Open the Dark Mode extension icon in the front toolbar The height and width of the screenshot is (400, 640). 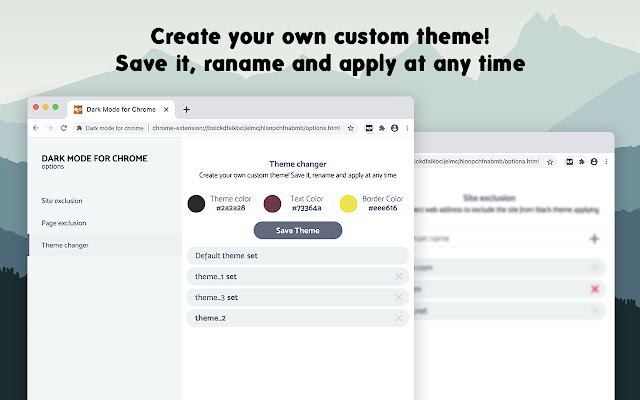click(369, 128)
